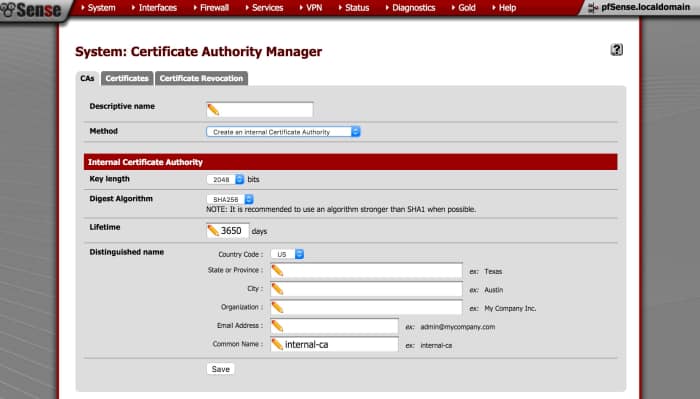Click the example text admin@mycompany.com
The height and width of the screenshot is (399, 700).
tap(458, 327)
